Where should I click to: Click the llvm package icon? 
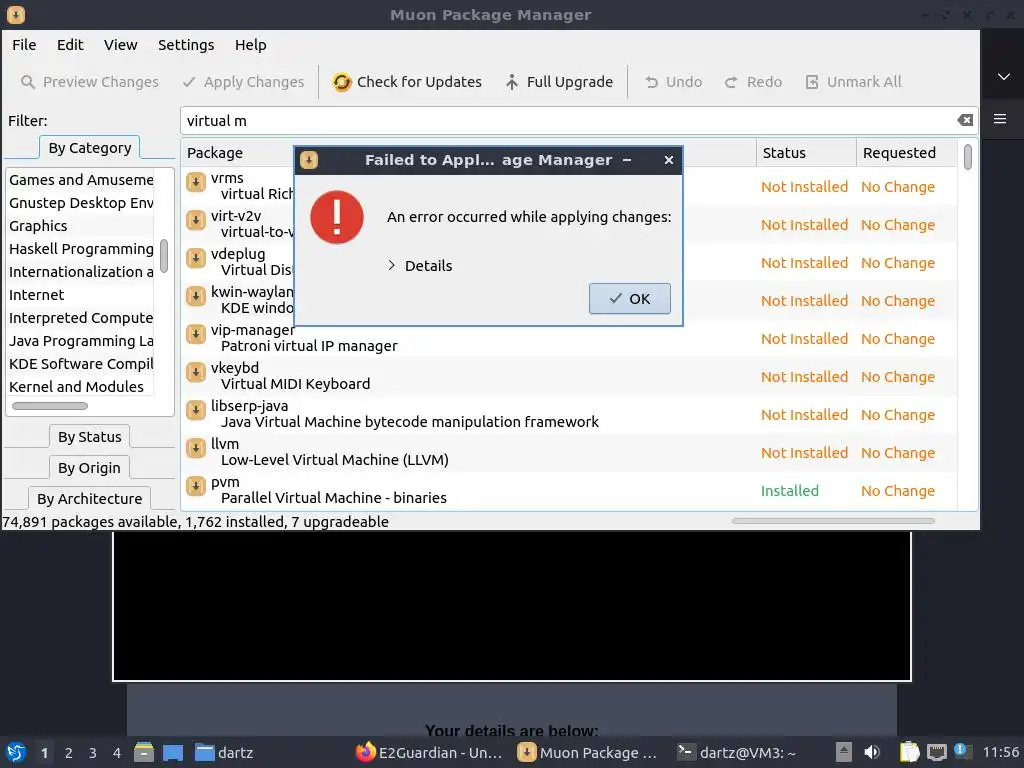pos(196,447)
